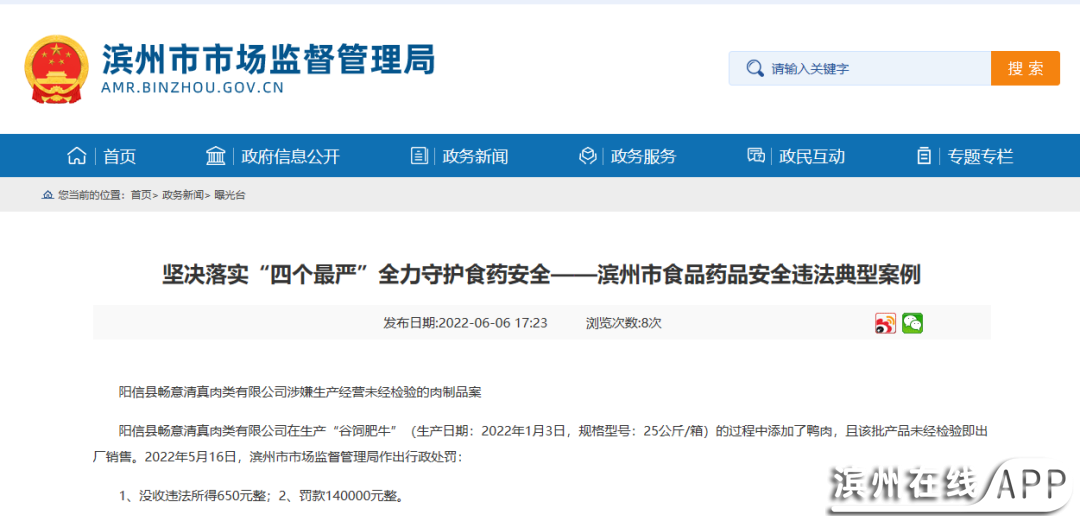This screenshot has height=521, width=1080.
Task: Click the document icon beside 政务新闻
Action: point(419,156)
